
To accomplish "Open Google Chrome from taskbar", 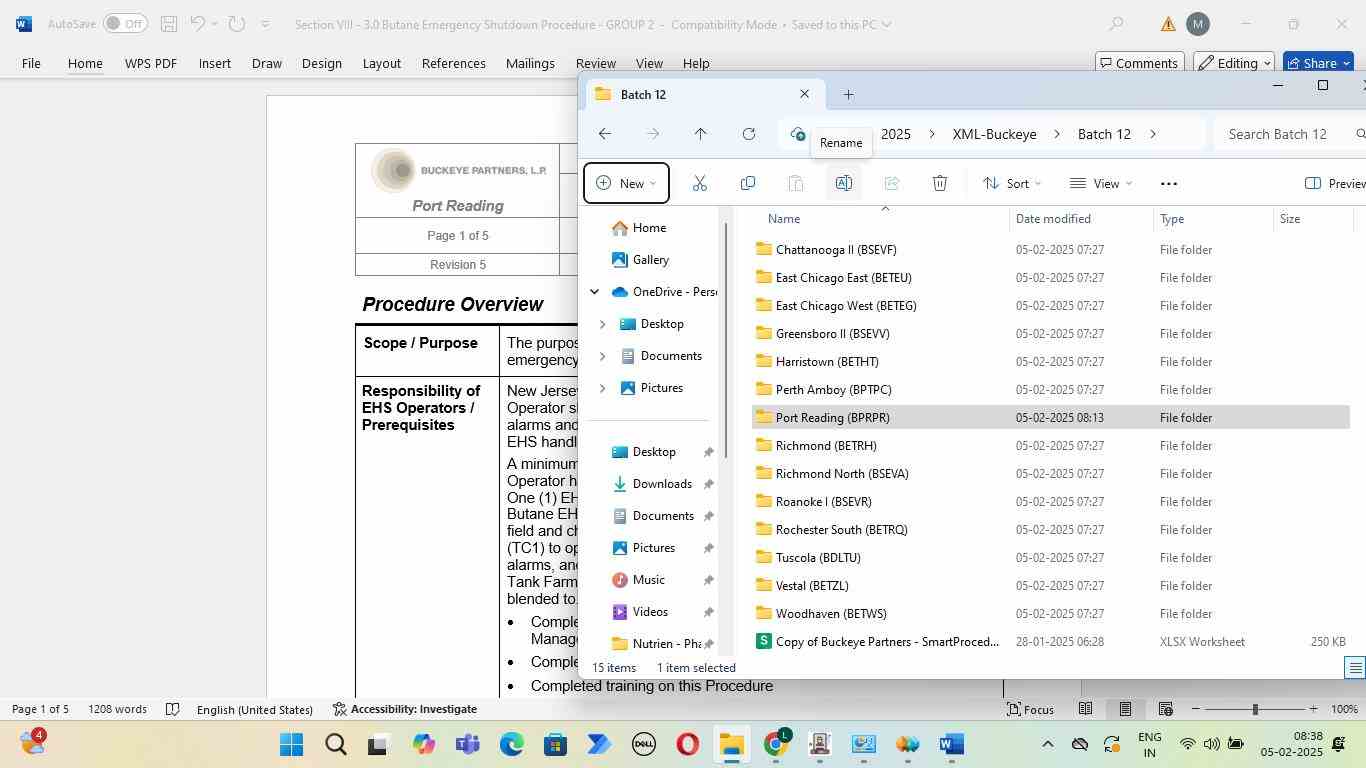I will click(777, 744).
